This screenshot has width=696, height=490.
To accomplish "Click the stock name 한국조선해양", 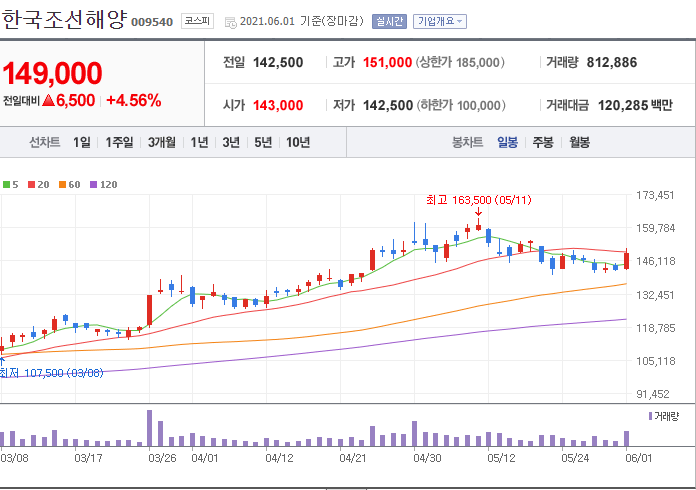I will (x=64, y=19).
